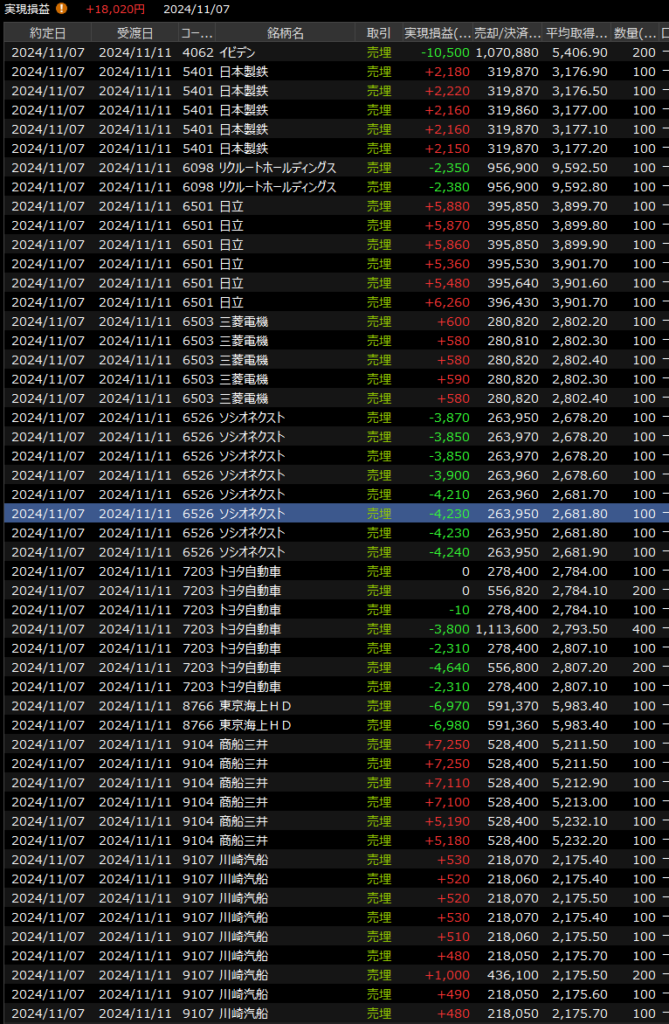Click the 数量 column header

pos(634,33)
